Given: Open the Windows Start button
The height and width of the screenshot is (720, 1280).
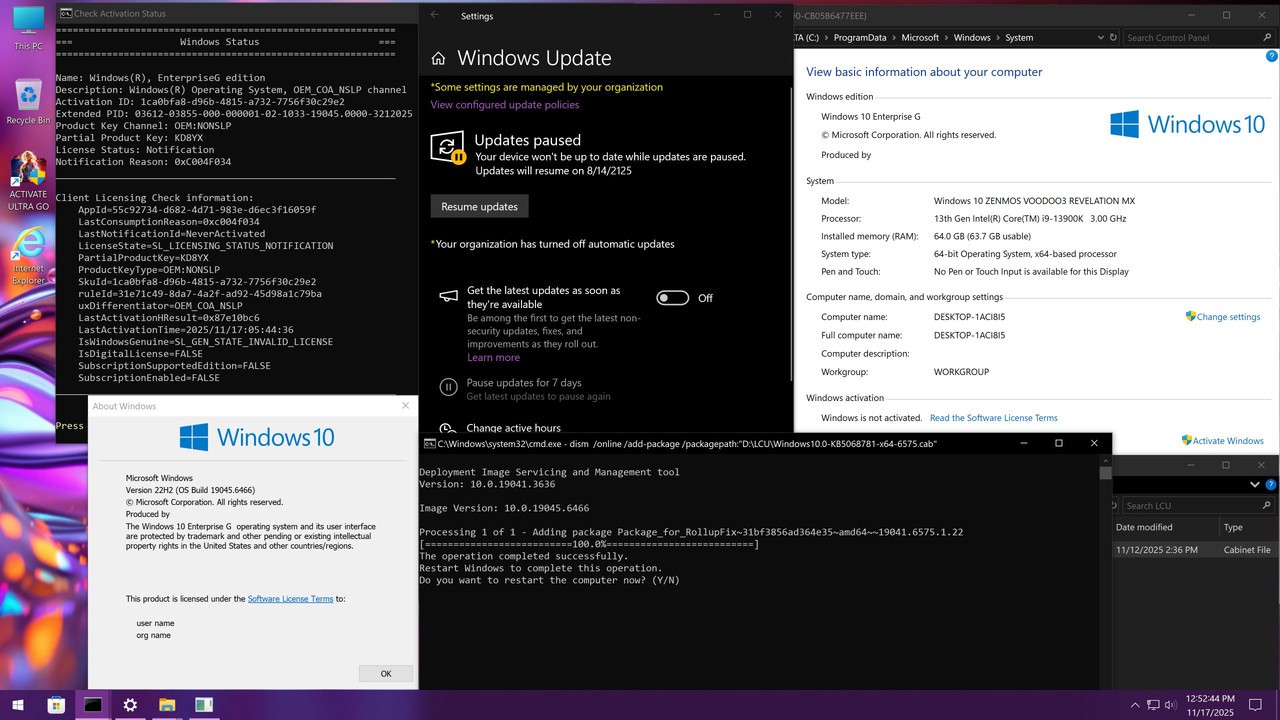Looking at the screenshot, I should [x=20, y=705].
